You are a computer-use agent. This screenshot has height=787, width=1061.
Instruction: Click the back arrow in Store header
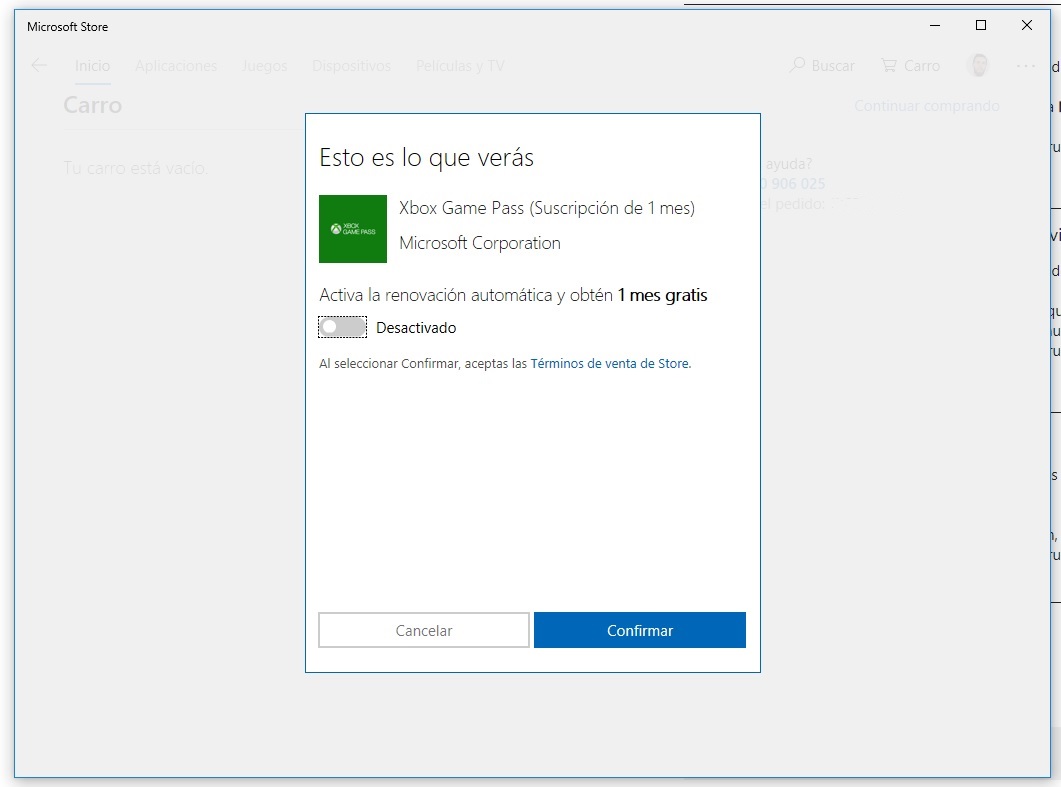[39, 65]
